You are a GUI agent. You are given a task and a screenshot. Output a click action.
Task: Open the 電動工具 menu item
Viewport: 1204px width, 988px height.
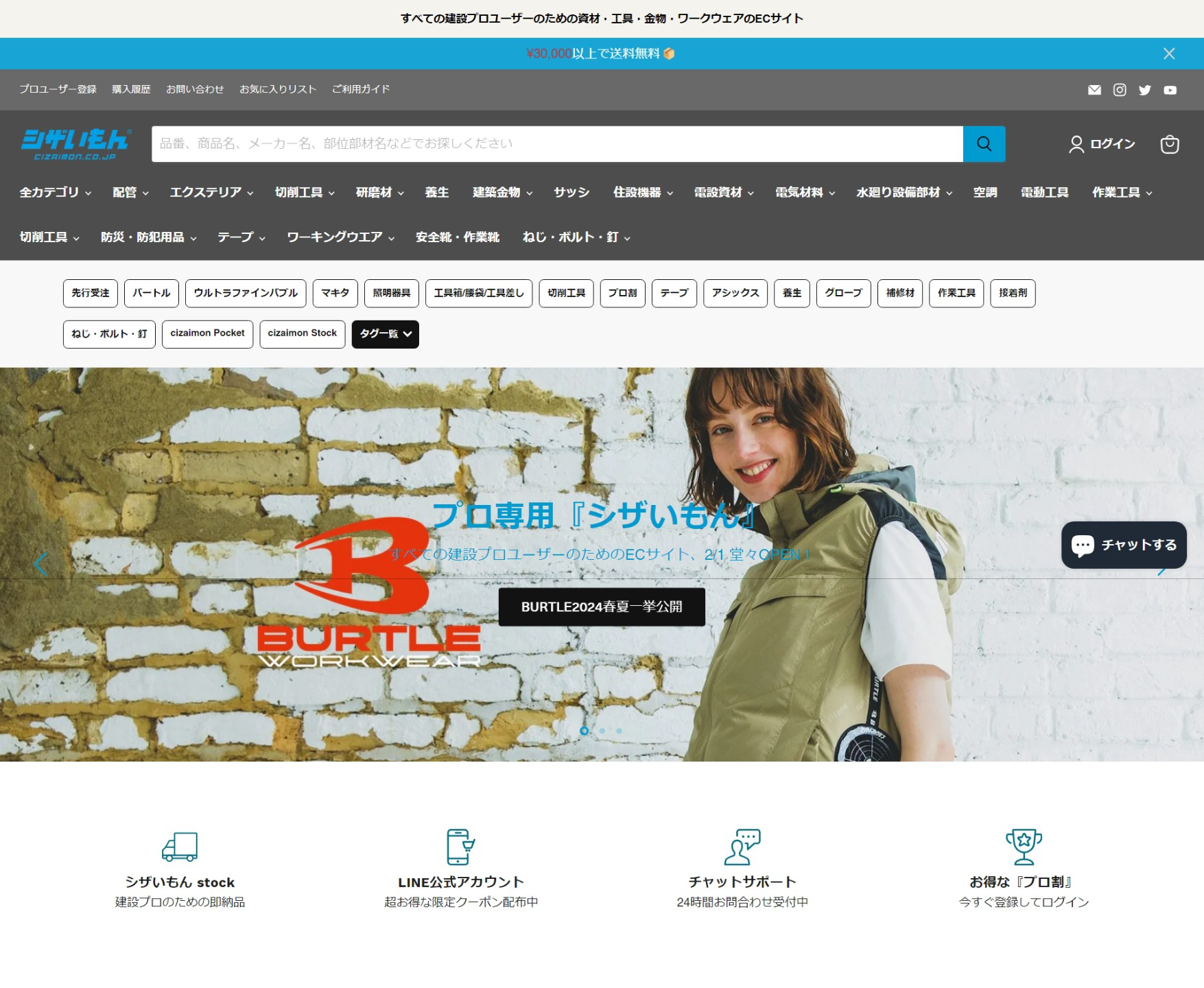coord(1044,193)
